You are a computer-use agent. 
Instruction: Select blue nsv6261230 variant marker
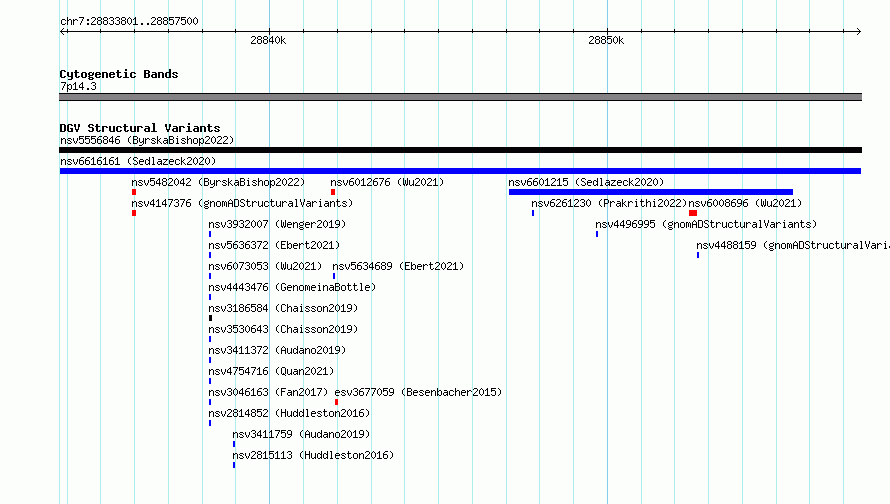(x=533, y=213)
